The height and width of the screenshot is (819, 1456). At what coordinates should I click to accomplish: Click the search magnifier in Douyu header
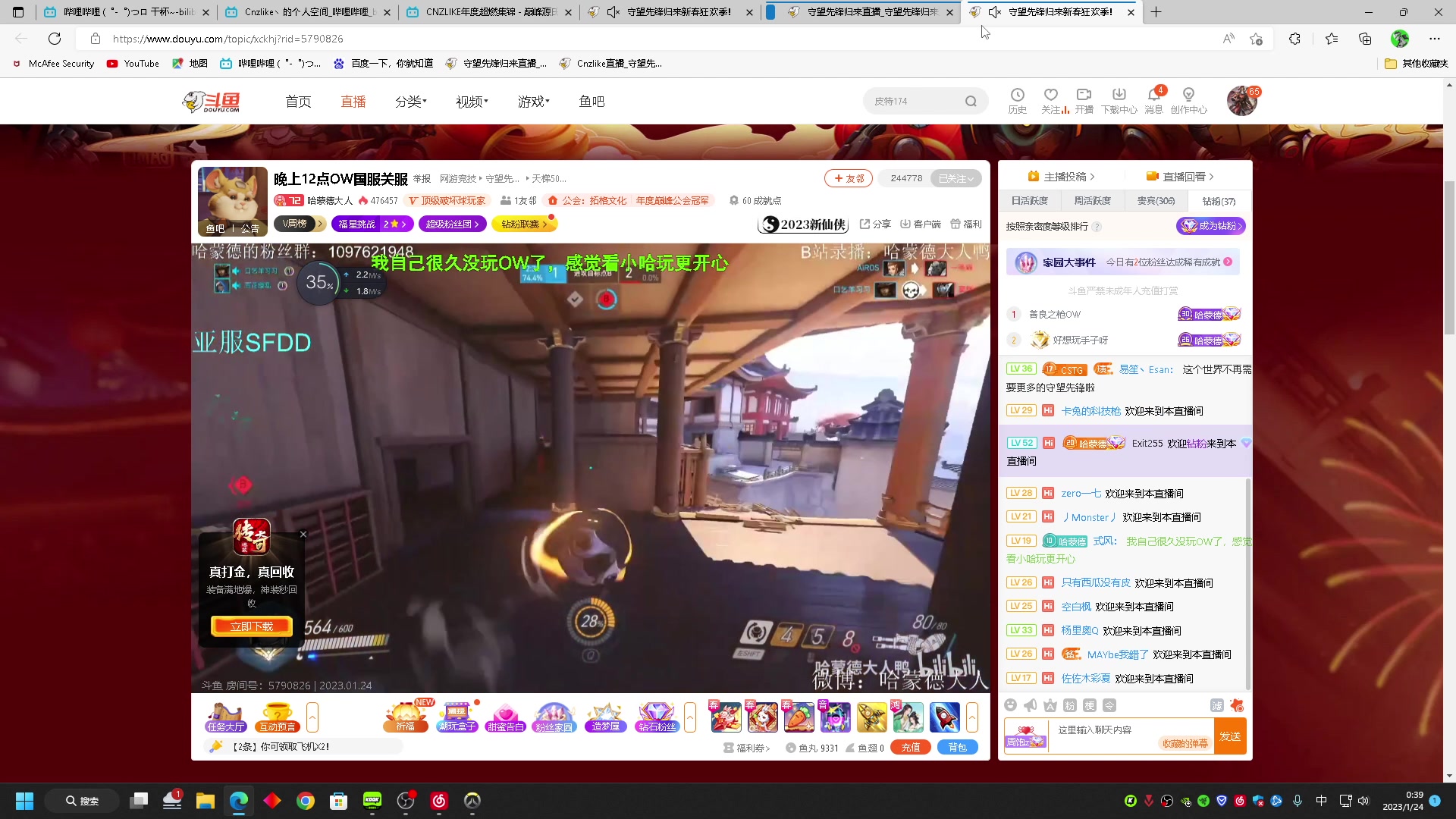(971, 101)
